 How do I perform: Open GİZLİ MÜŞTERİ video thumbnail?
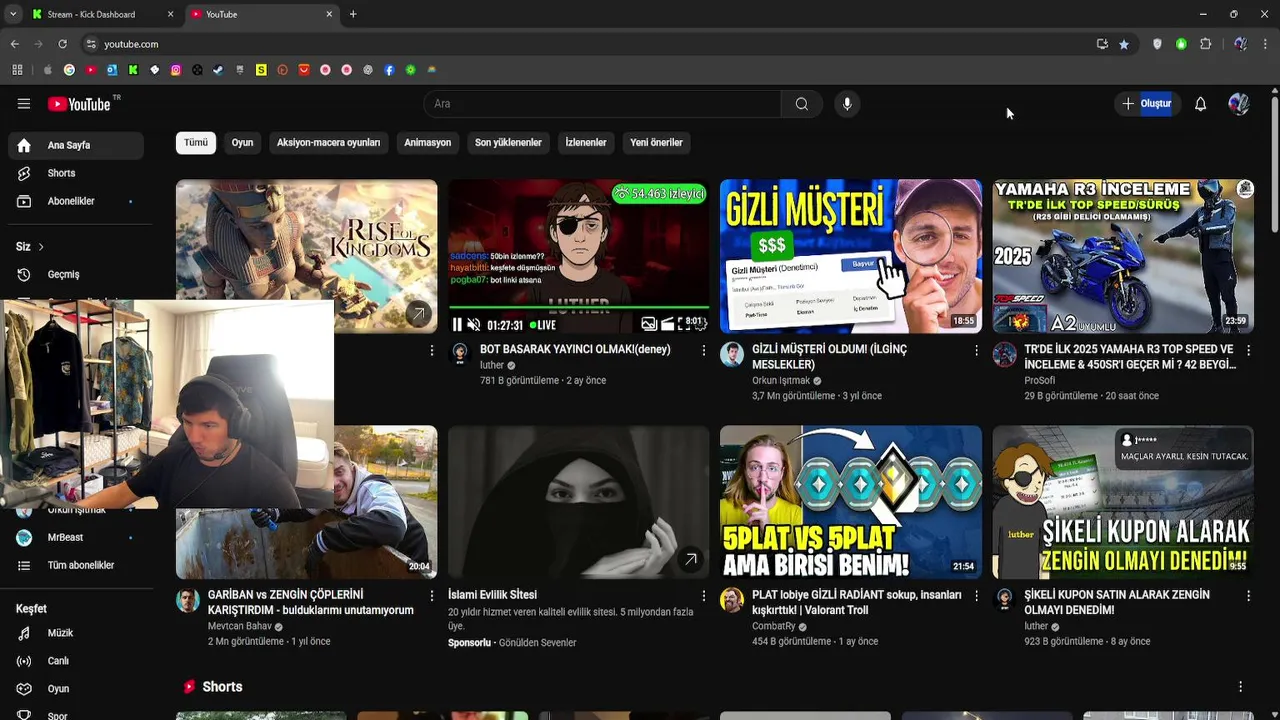click(851, 256)
